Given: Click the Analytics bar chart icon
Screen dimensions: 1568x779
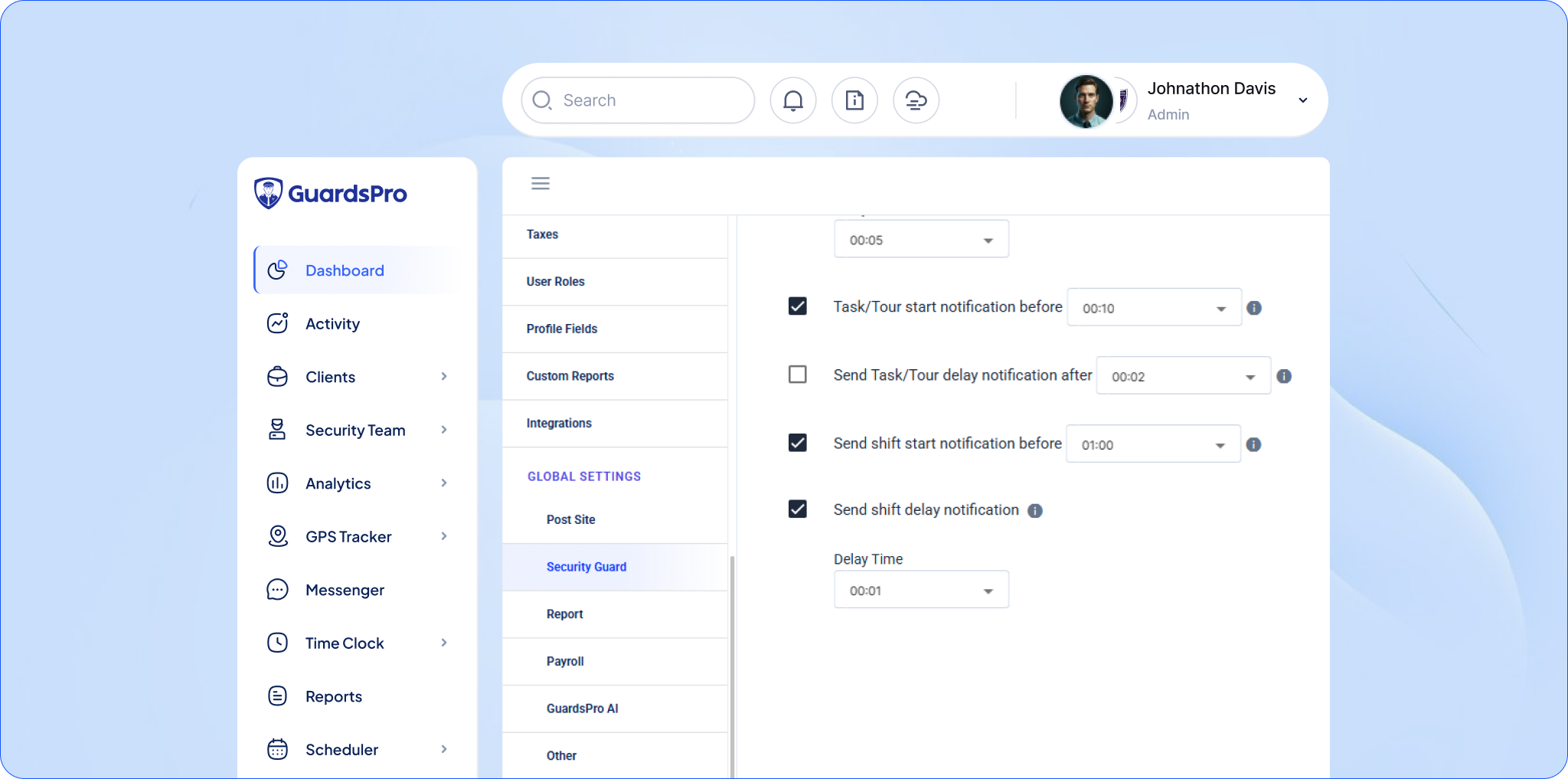Looking at the screenshot, I should (277, 483).
